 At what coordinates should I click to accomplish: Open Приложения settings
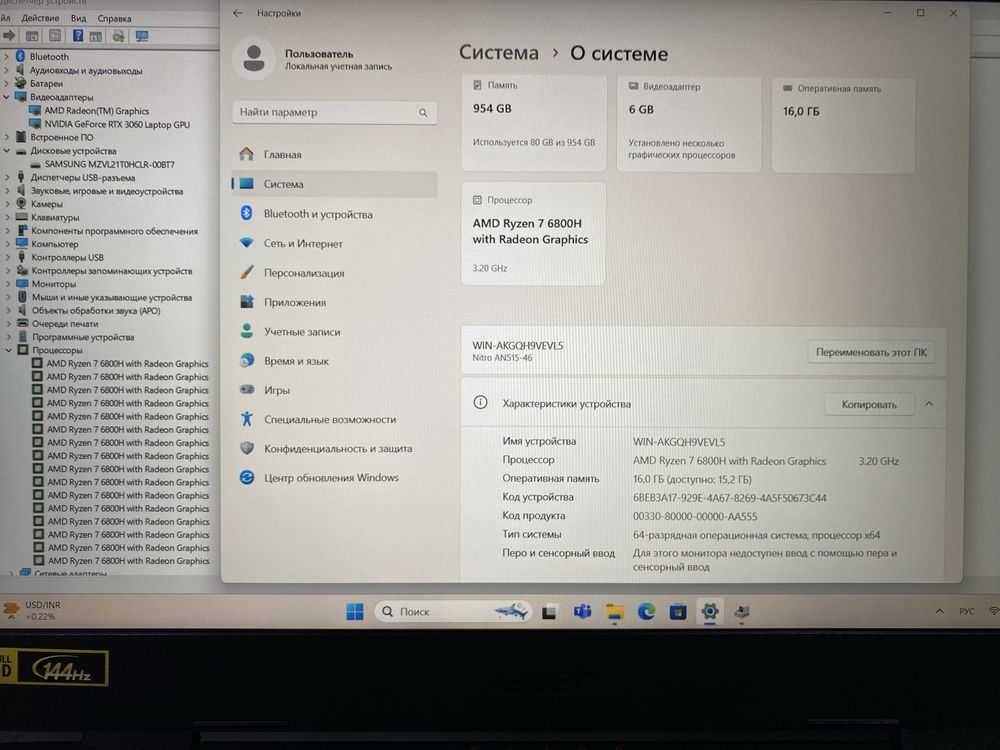(x=335, y=302)
